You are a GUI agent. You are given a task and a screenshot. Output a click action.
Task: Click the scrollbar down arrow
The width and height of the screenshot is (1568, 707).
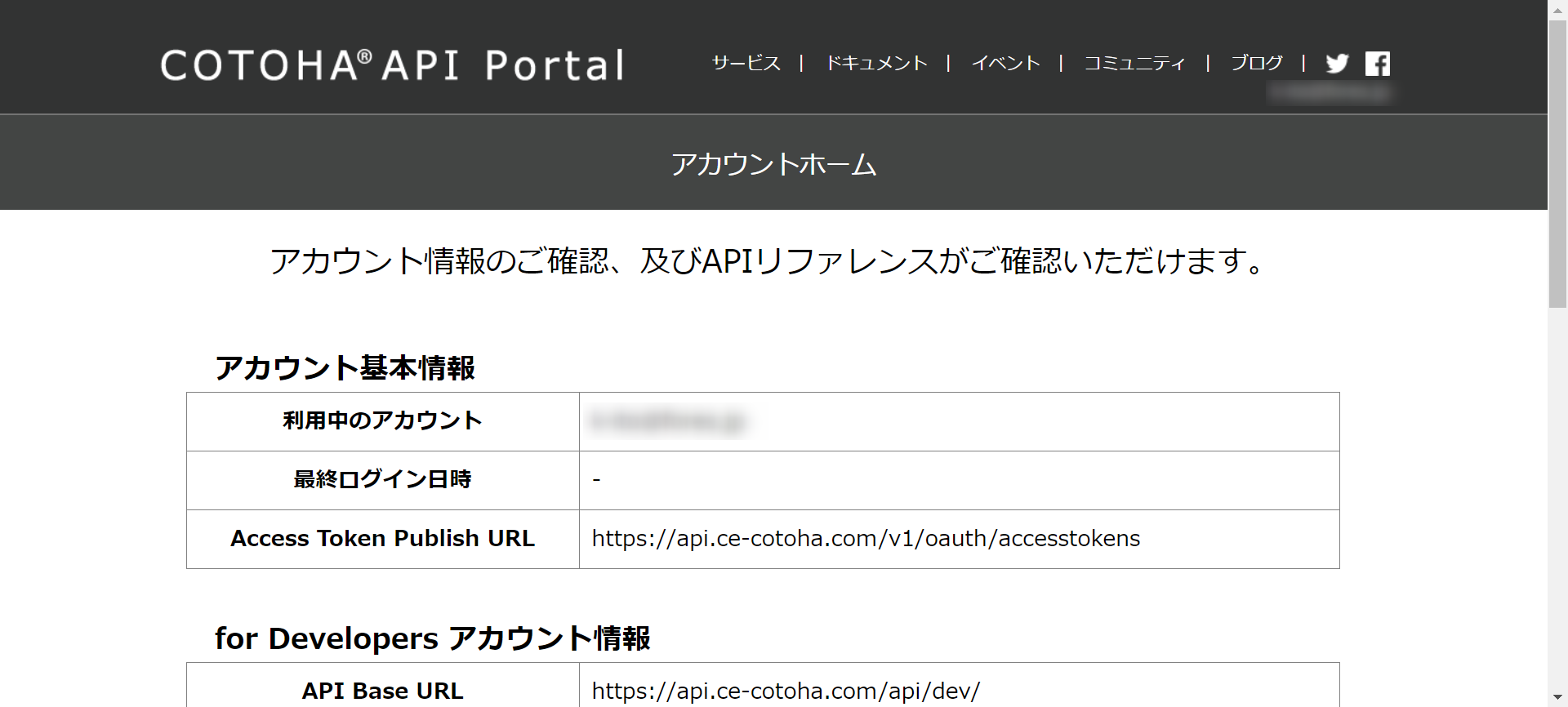pyautogui.click(x=1558, y=698)
